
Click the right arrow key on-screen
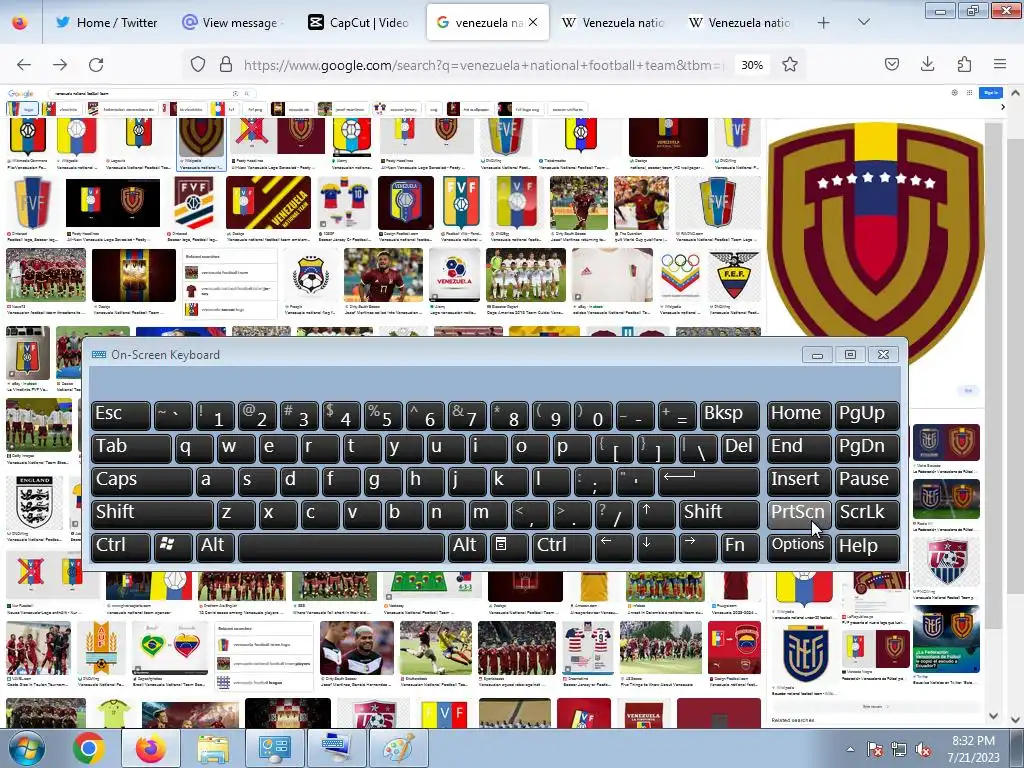click(x=698, y=547)
